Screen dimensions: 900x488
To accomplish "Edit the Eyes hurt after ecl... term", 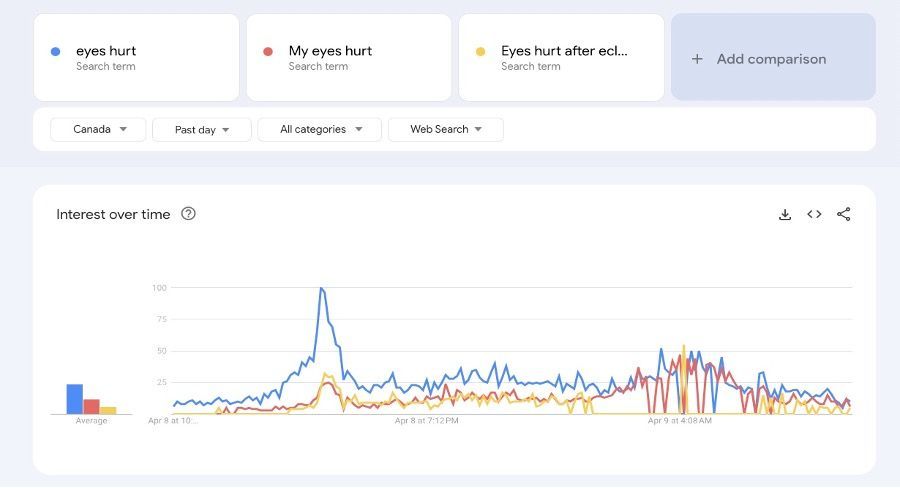I will [x=561, y=57].
